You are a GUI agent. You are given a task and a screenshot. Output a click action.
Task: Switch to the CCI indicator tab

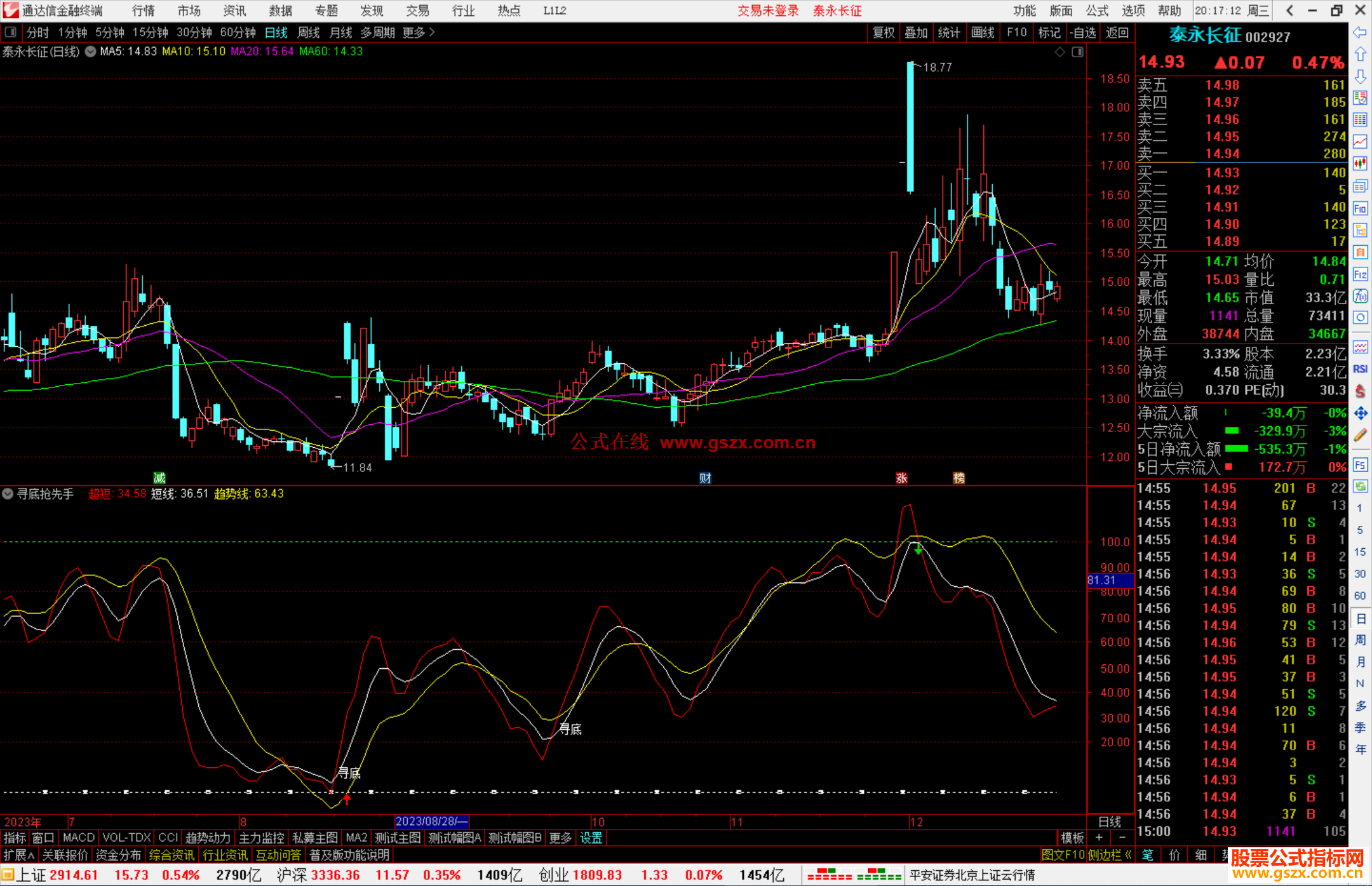point(168,838)
